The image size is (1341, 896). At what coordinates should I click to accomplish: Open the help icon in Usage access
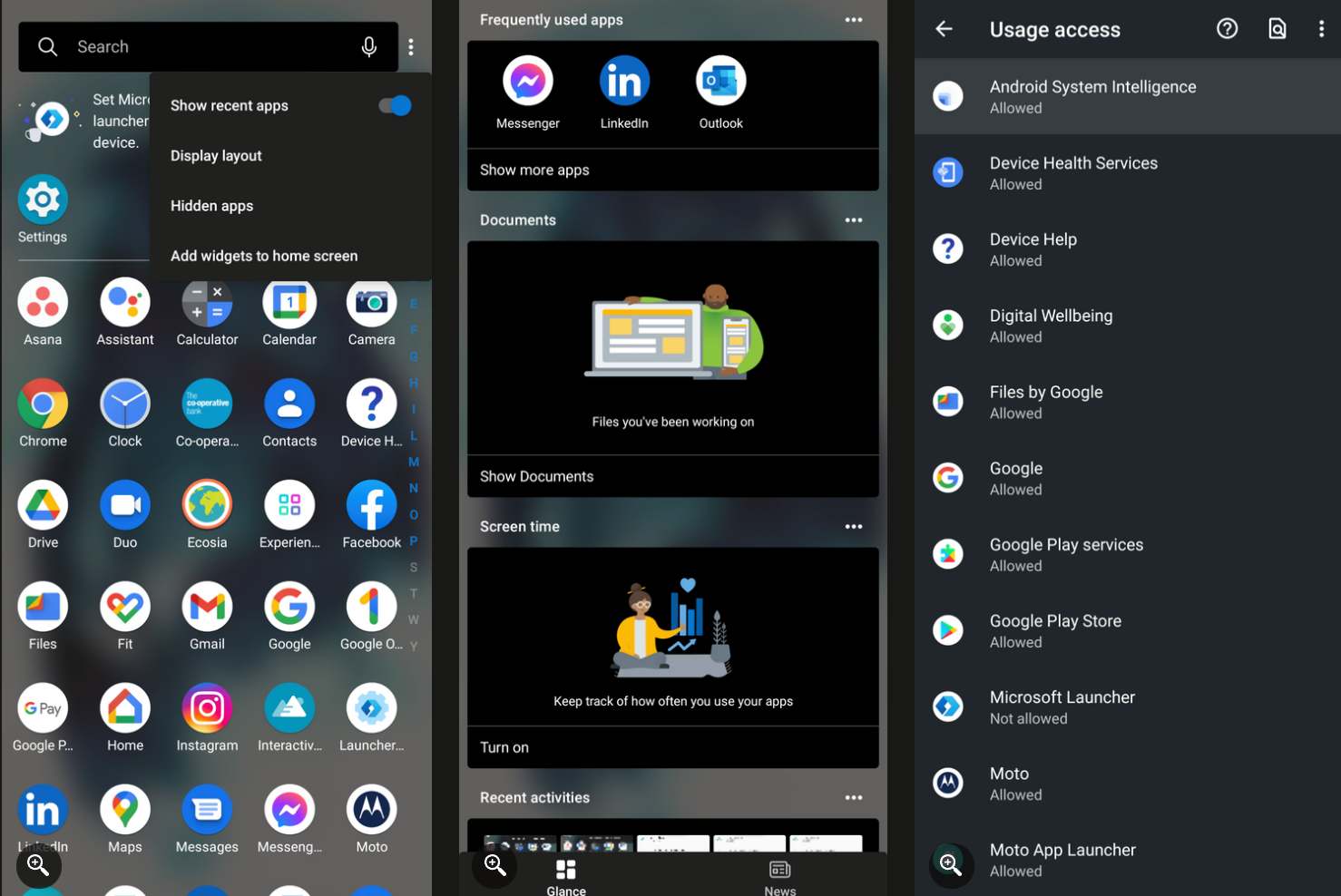(x=1227, y=29)
